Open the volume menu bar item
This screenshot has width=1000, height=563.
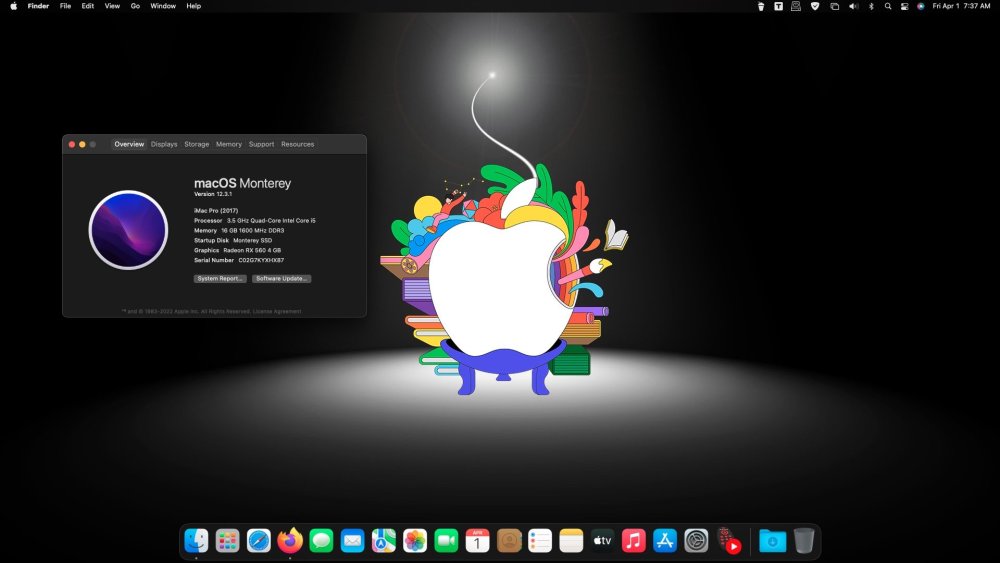click(853, 6)
